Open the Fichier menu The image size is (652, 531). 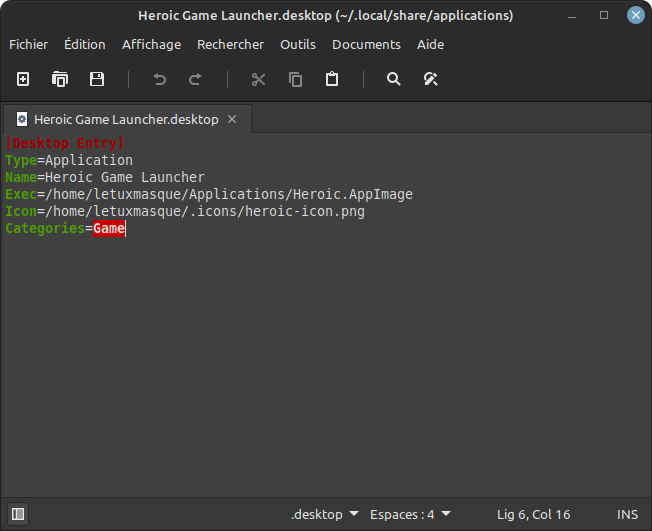[x=28, y=44]
